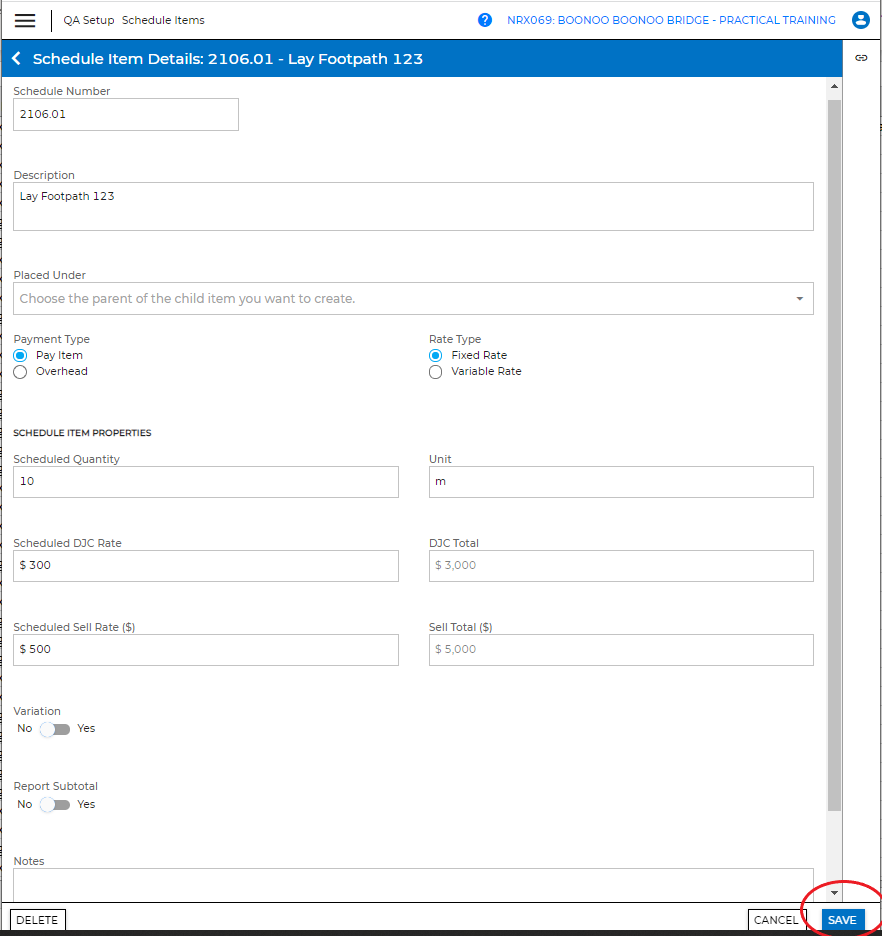Viewport: 882px width, 936px height.
Task: Open the Placed Under dropdown
Action: [413, 298]
